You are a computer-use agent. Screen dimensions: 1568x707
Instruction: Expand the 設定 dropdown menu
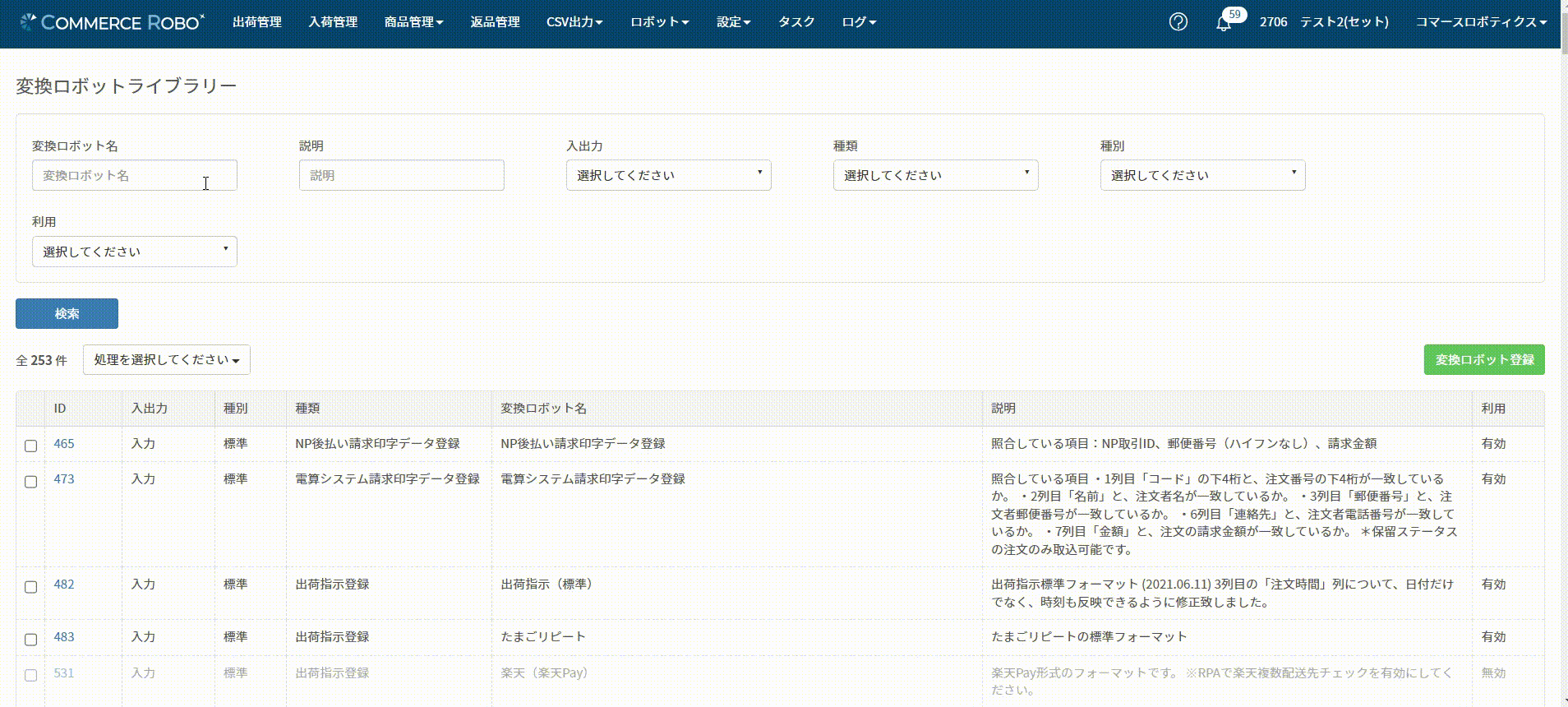[x=733, y=22]
